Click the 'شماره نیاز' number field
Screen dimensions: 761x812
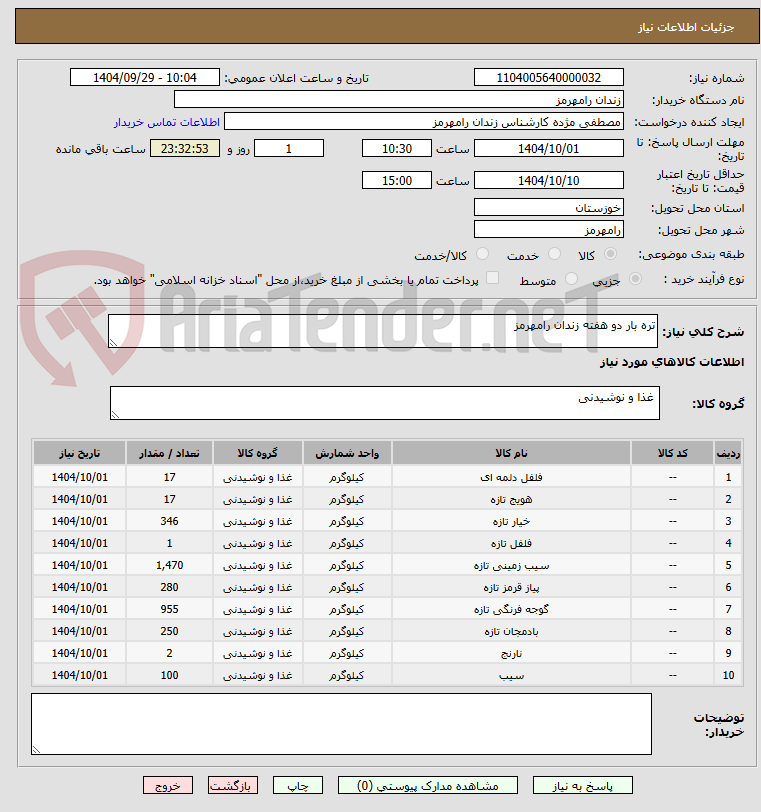coord(548,78)
